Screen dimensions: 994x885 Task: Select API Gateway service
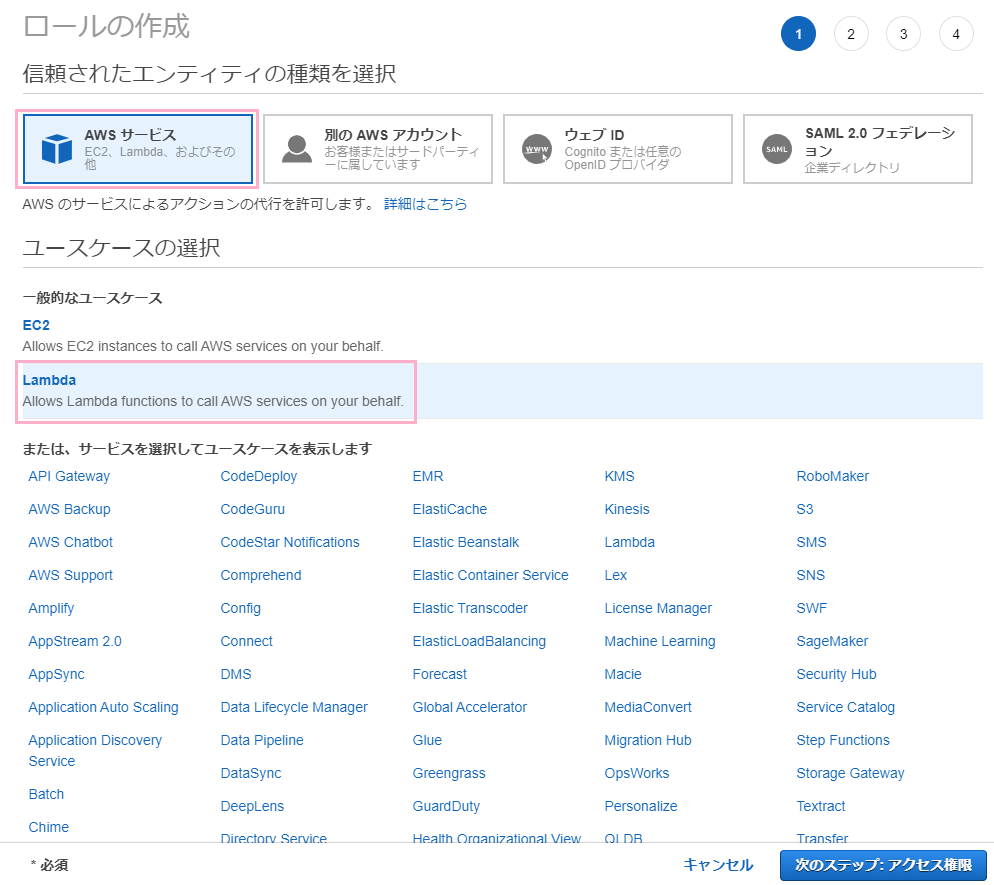[x=69, y=476]
